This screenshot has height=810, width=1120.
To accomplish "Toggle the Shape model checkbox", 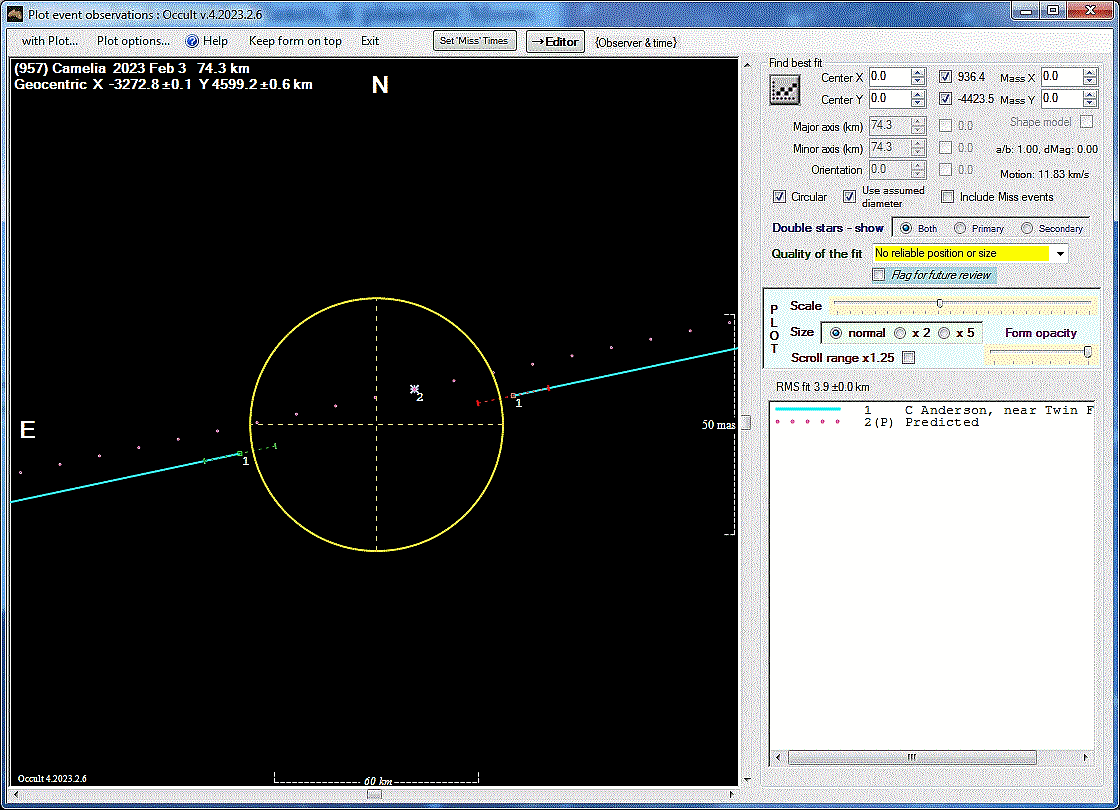I will click(1086, 121).
